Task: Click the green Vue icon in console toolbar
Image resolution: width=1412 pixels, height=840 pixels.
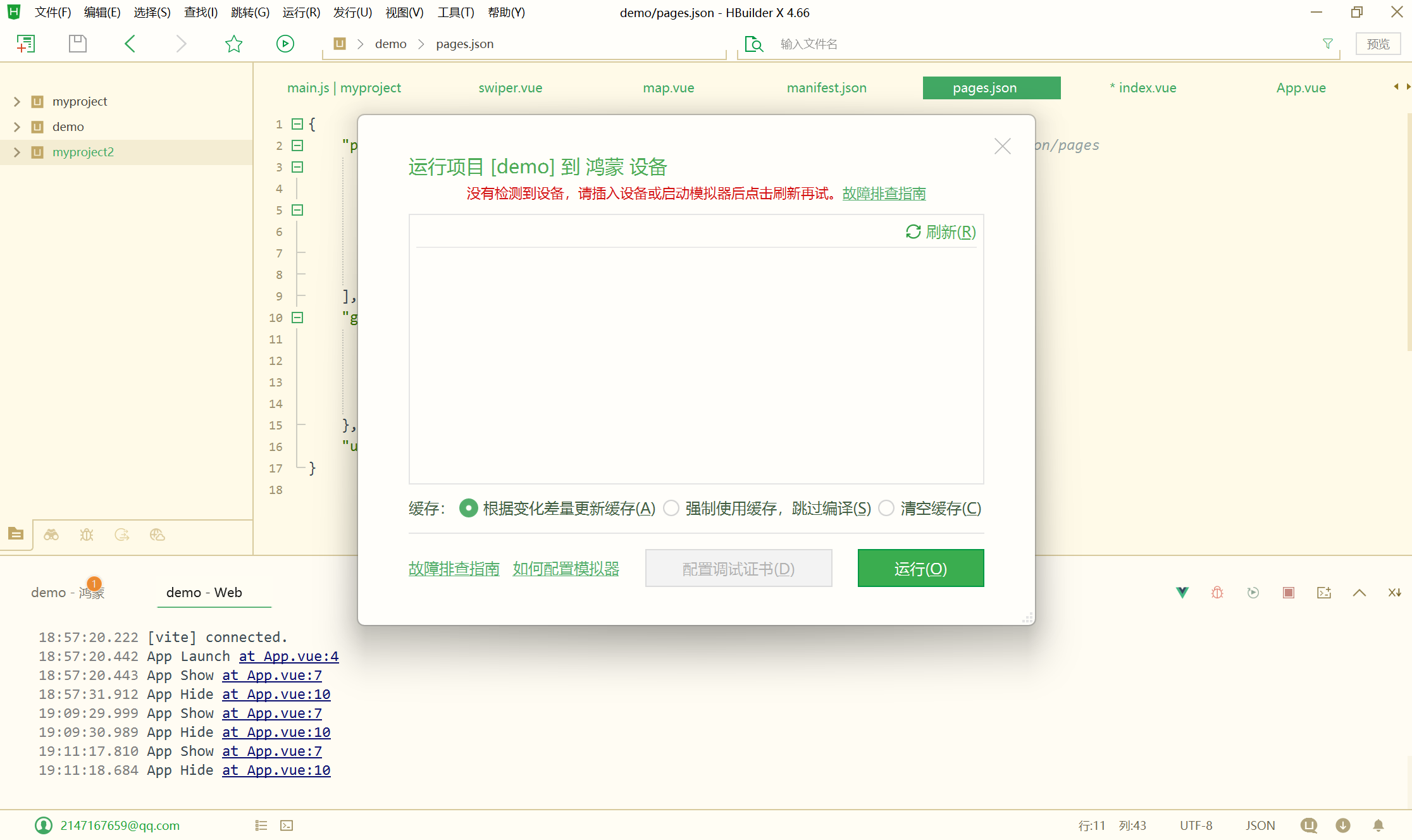Action: coord(1182,593)
